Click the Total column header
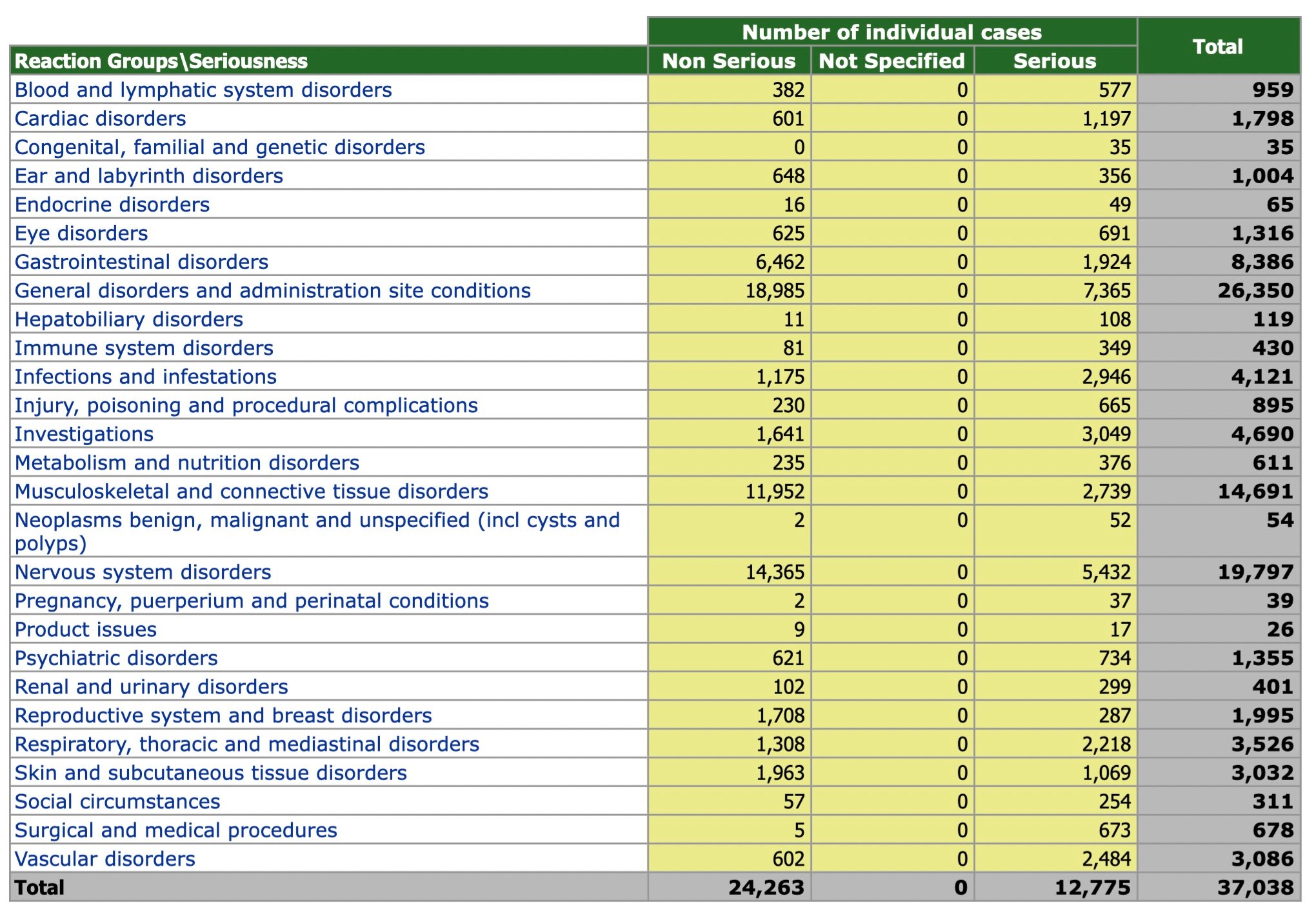 click(x=1217, y=46)
